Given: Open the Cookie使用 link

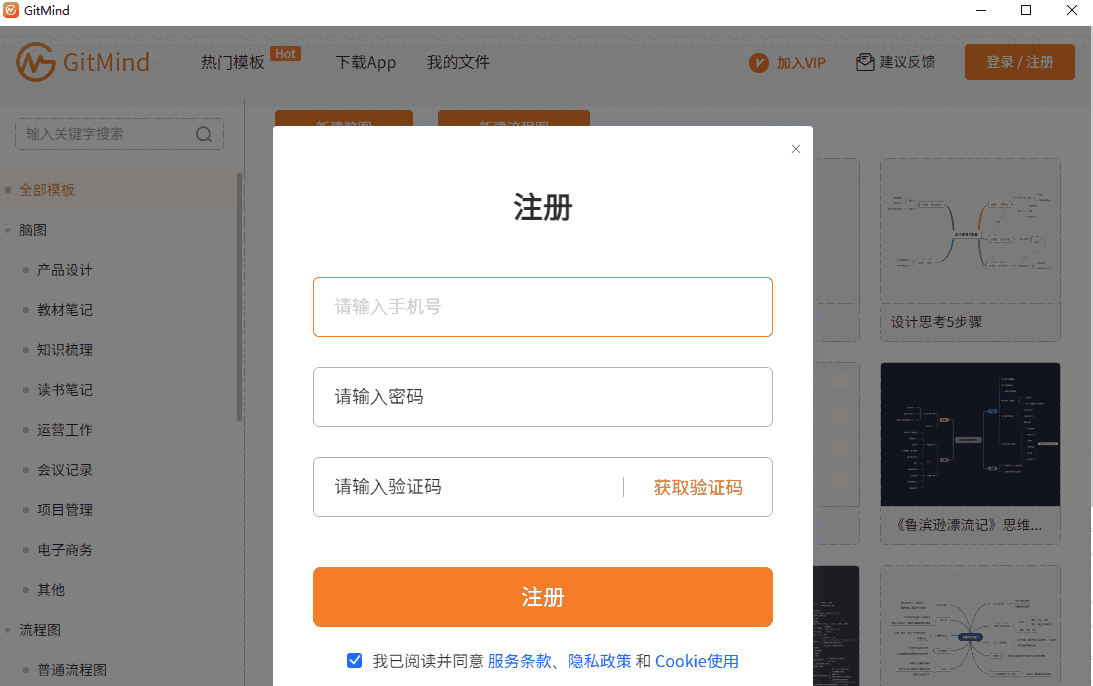Looking at the screenshot, I should (697, 661).
